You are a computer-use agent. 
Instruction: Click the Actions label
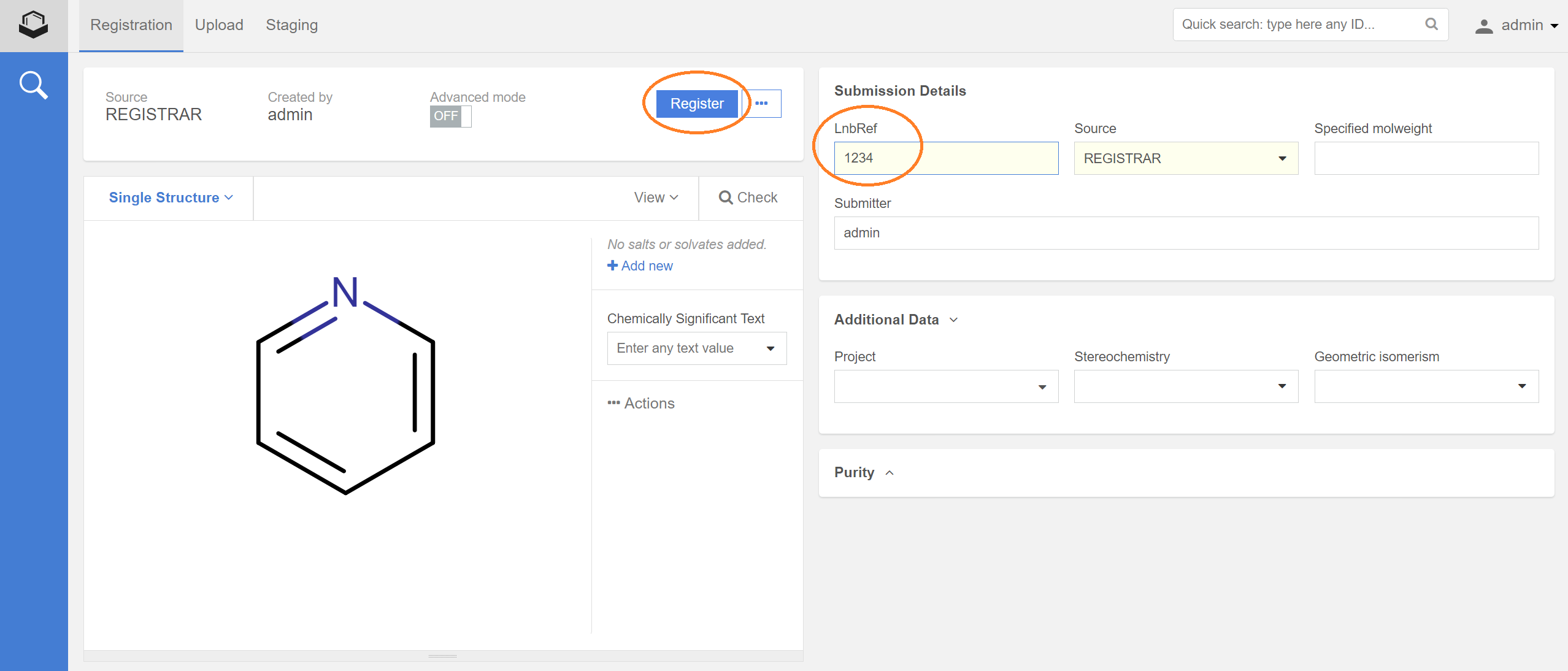[x=650, y=403]
